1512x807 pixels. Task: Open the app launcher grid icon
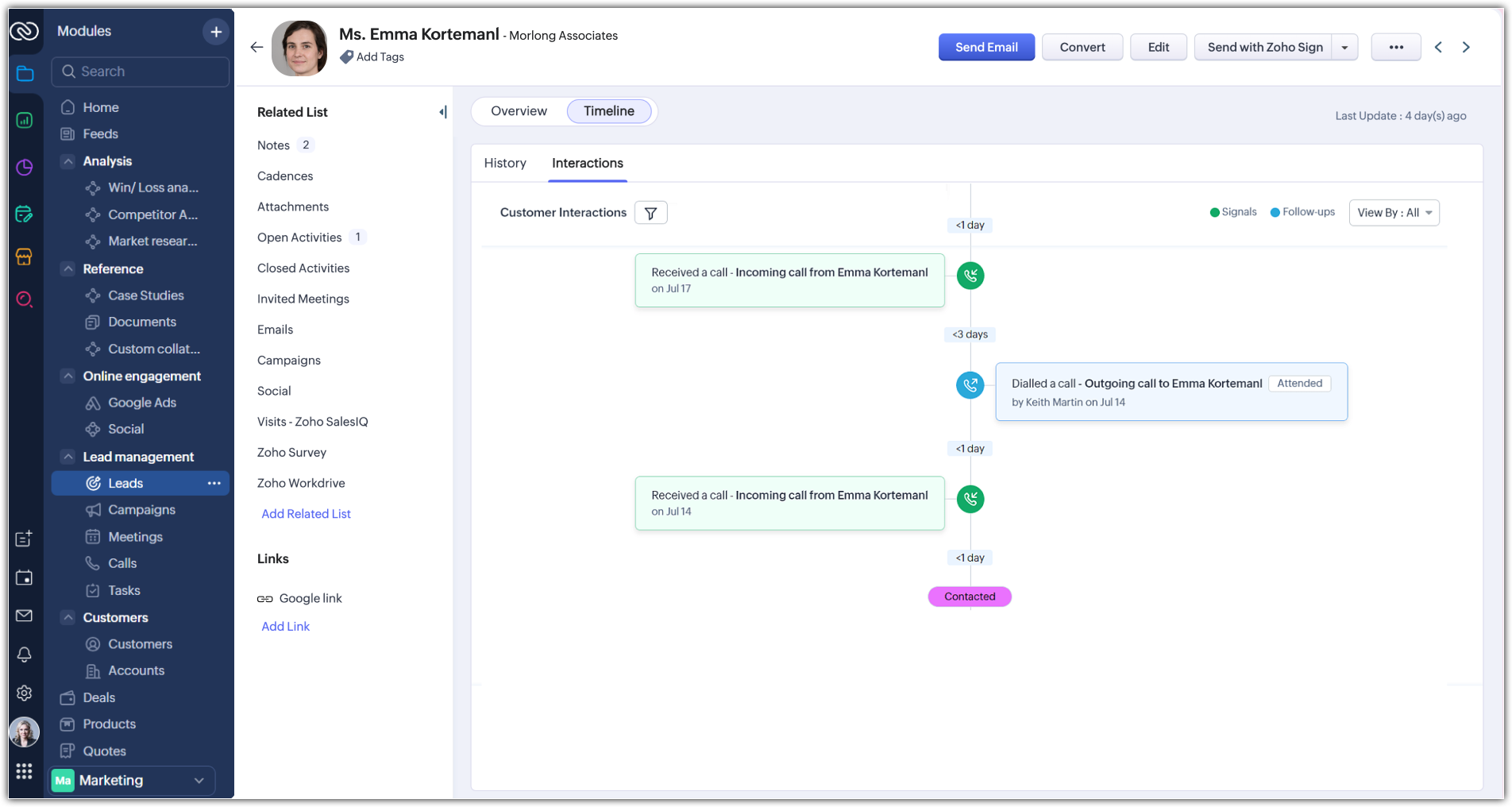pyautogui.click(x=24, y=771)
